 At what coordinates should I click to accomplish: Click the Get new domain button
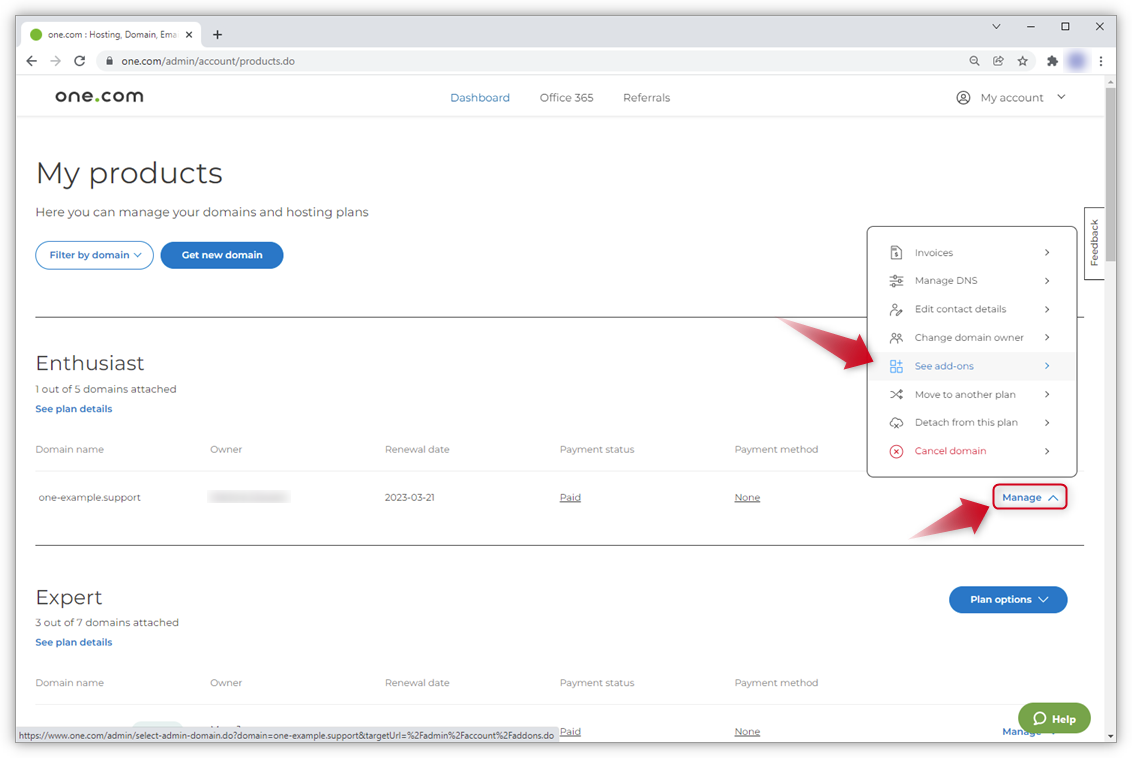tap(222, 255)
